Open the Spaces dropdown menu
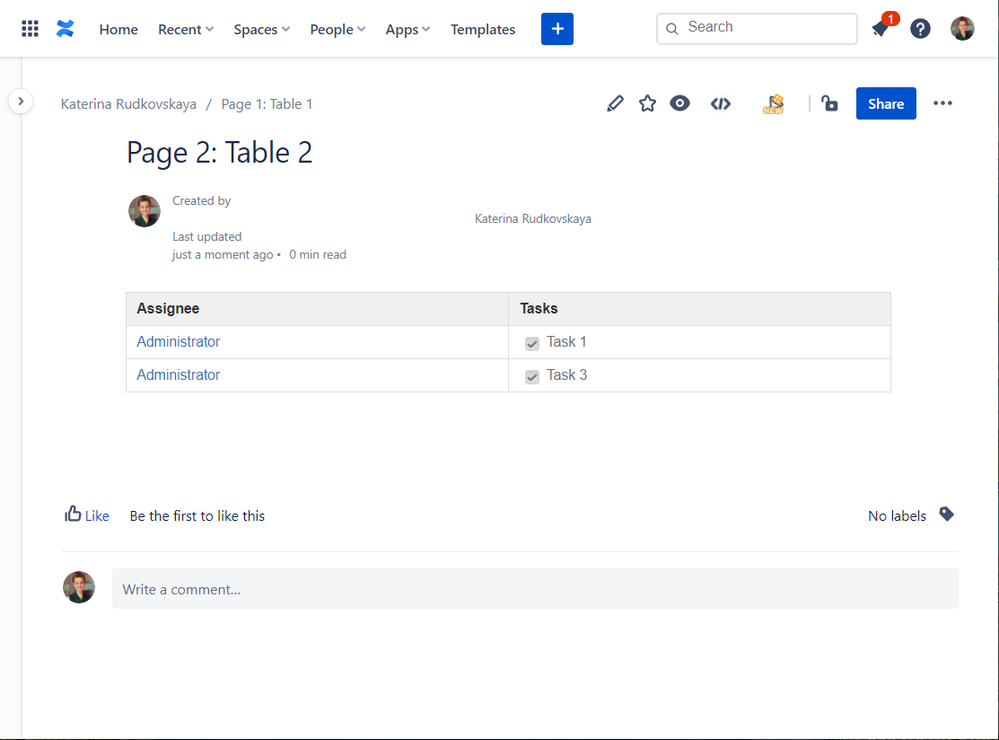 (x=261, y=29)
